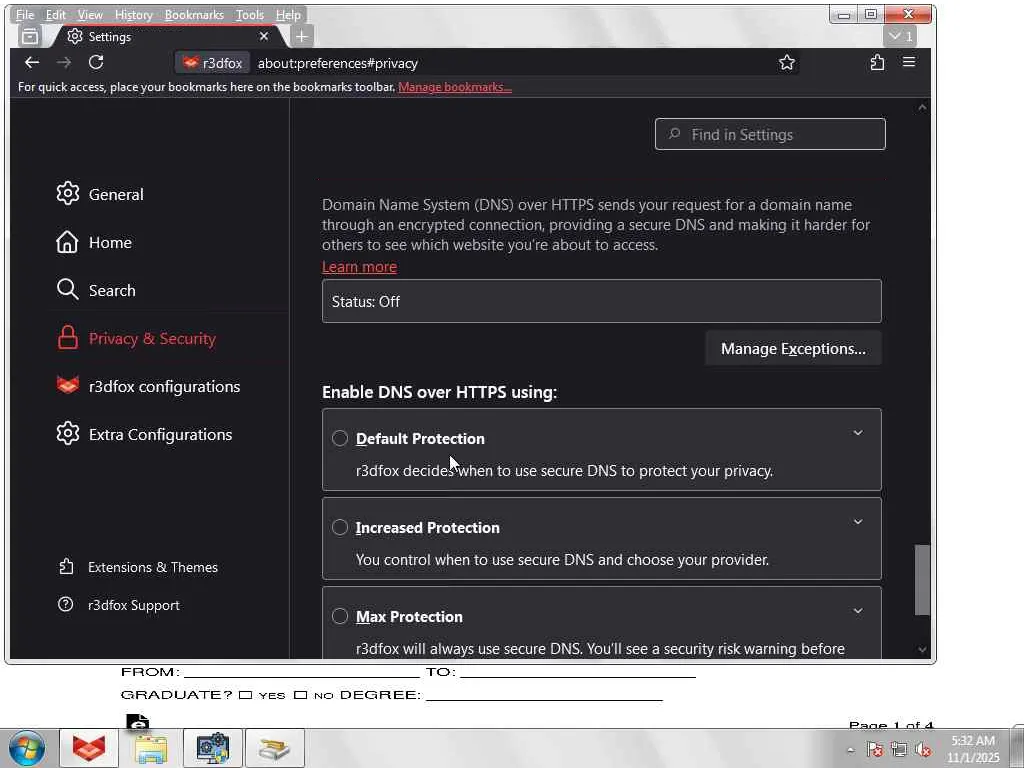This screenshot has width=1024, height=768.
Task: Expand the Default Protection chevron
Action: coord(857,433)
